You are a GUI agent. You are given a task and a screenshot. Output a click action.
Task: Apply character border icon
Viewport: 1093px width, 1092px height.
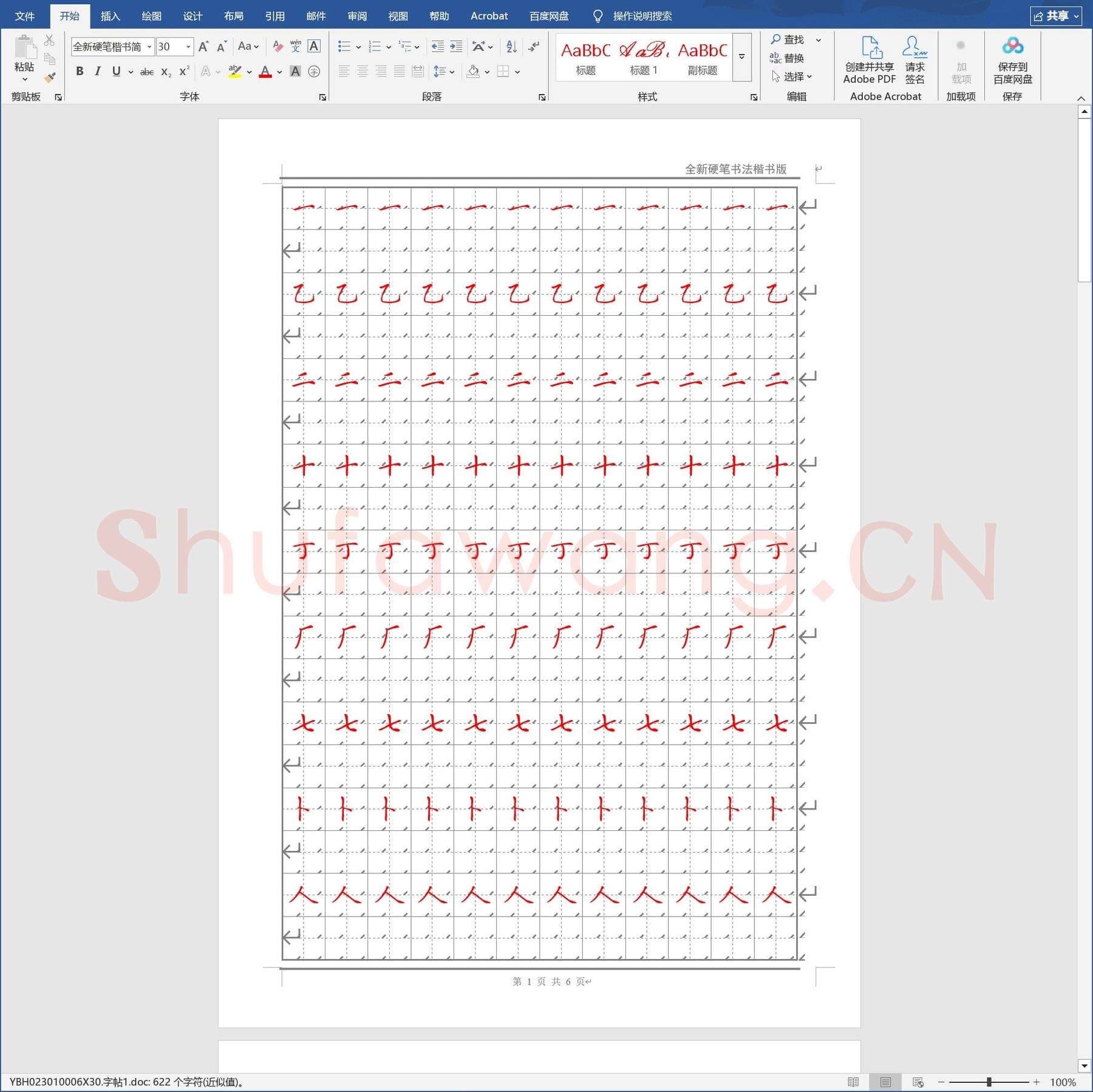pyautogui.click(x=314, y=46)
